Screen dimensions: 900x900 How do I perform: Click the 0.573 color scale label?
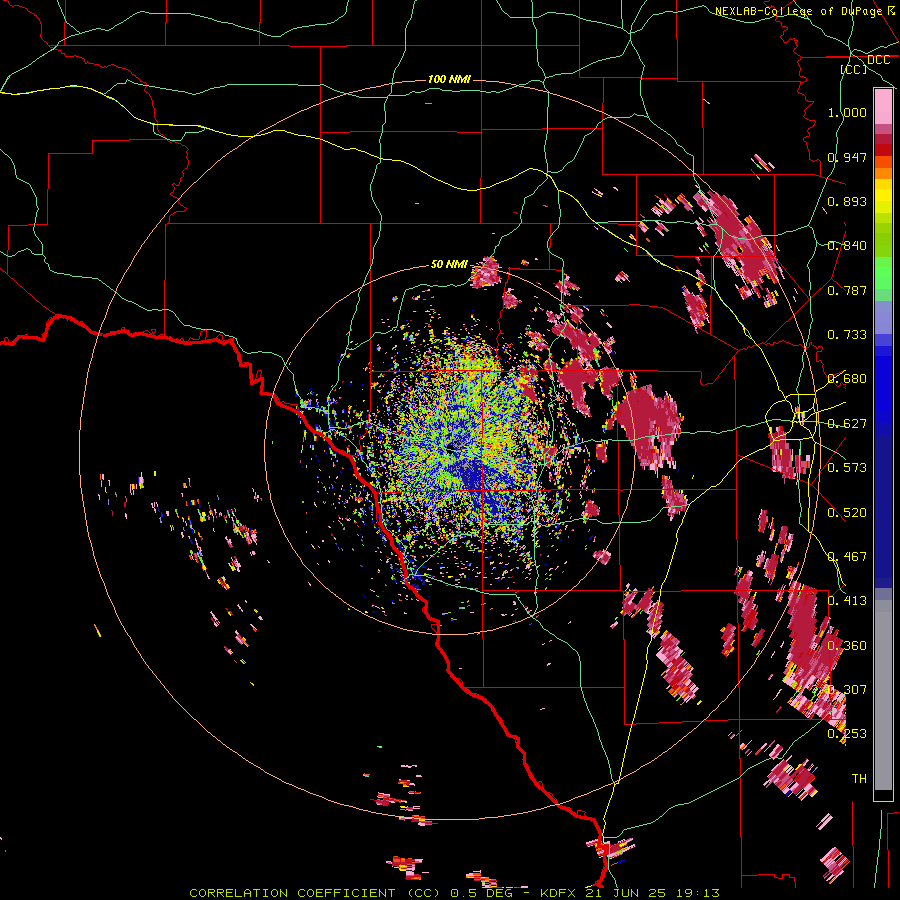coord(847,468)
